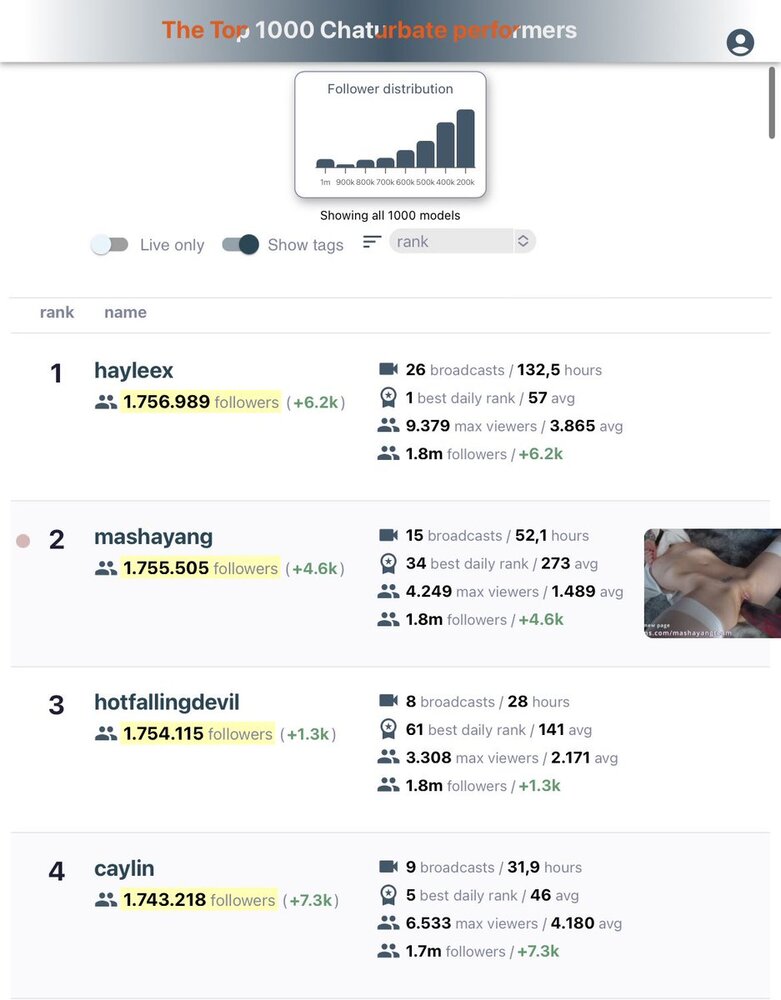Click the sort lines icon
This screenshot has height=1000, width=781.
372,242
